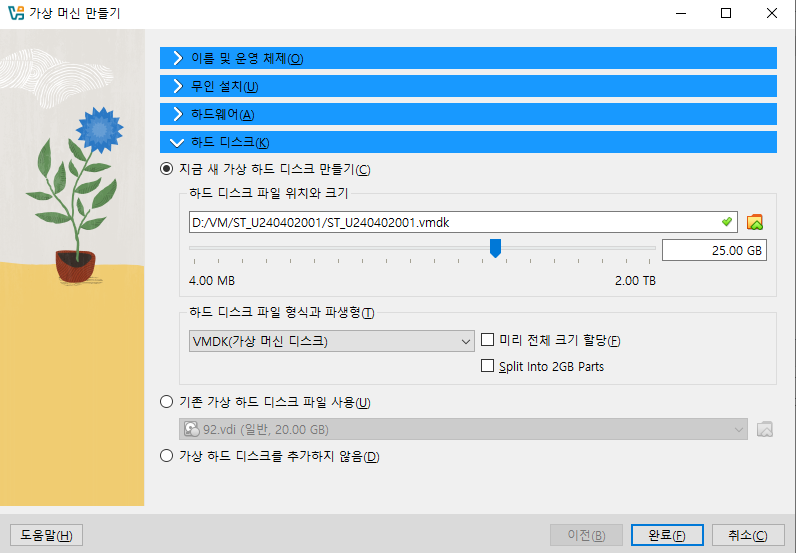Click the VirtualBox logo icon in the title bar

16,13
